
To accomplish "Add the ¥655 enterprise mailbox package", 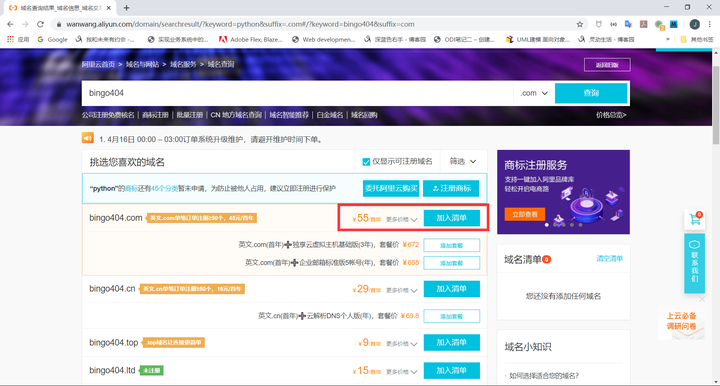I will [x=452, y=263].
